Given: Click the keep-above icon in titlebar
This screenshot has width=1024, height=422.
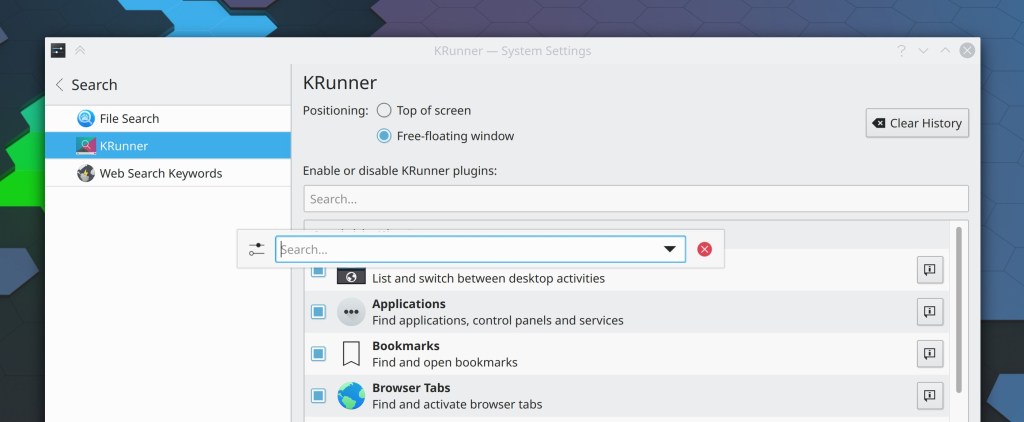Looking at the screenshot, I should click(x=80, y=51).
